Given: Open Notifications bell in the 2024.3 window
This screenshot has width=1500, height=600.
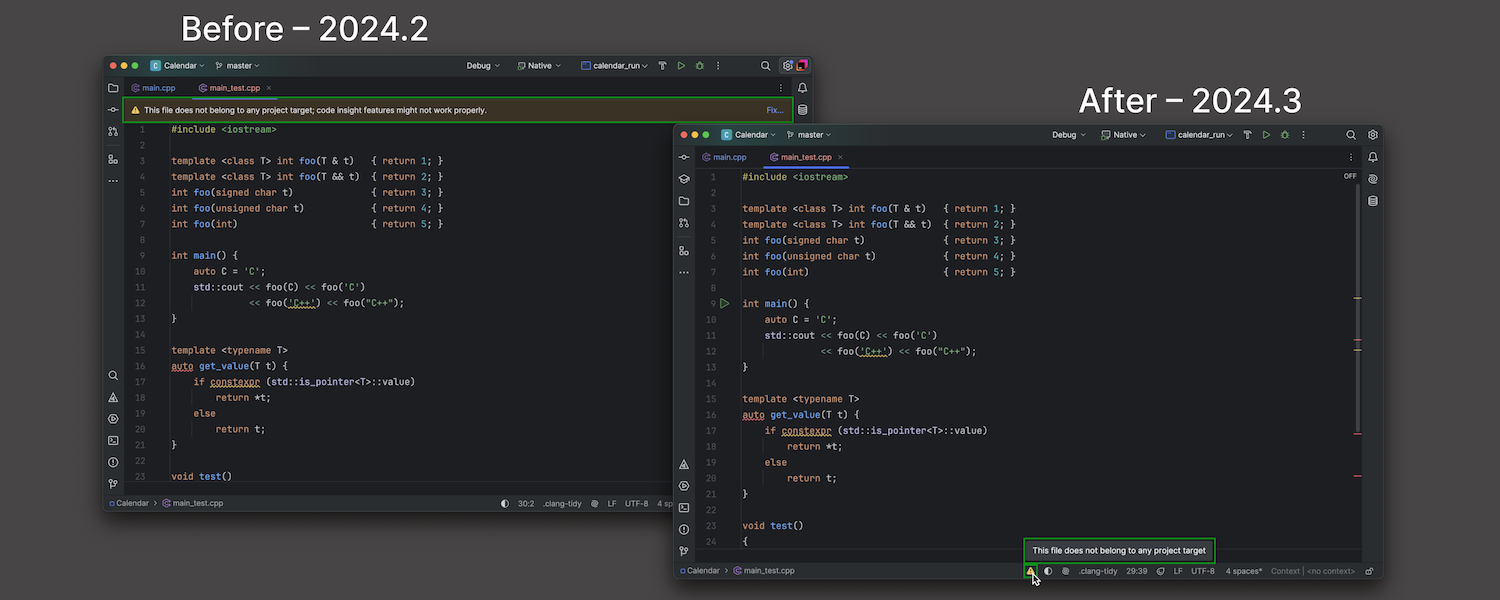Looking at the screenshot, I should tap(1373, 157).
